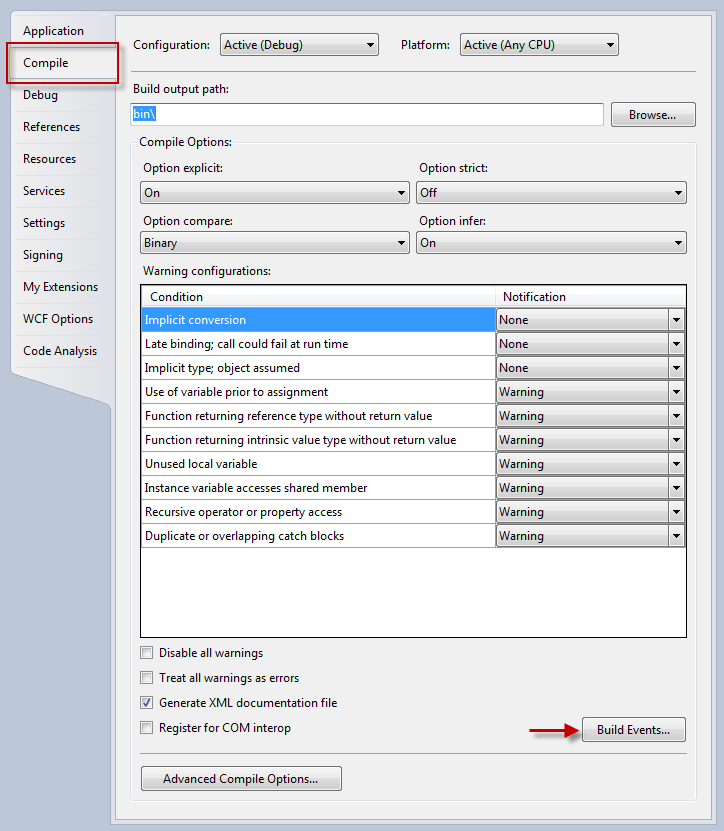The height and width of the screenshot is (831, 724).
Task: Click the Build Events button
Action: pyautogui.click(x=633, y=730)
